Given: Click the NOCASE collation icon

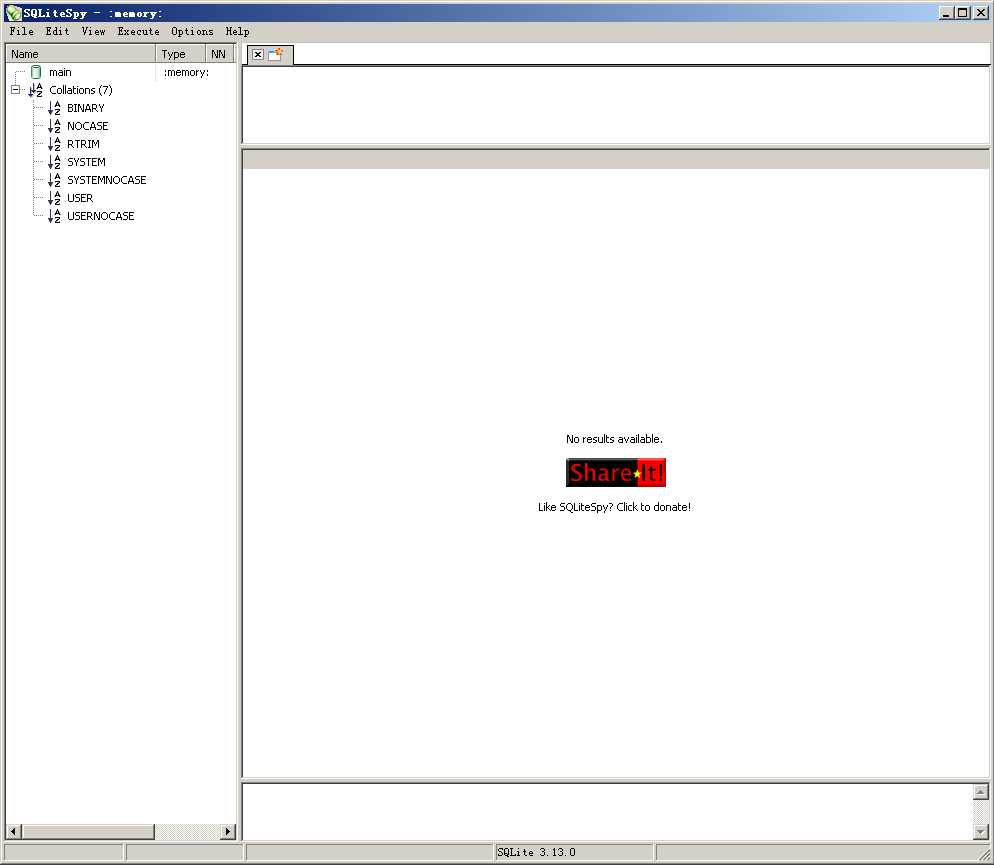Looking at the screenshot, I should tap(55, 126).
